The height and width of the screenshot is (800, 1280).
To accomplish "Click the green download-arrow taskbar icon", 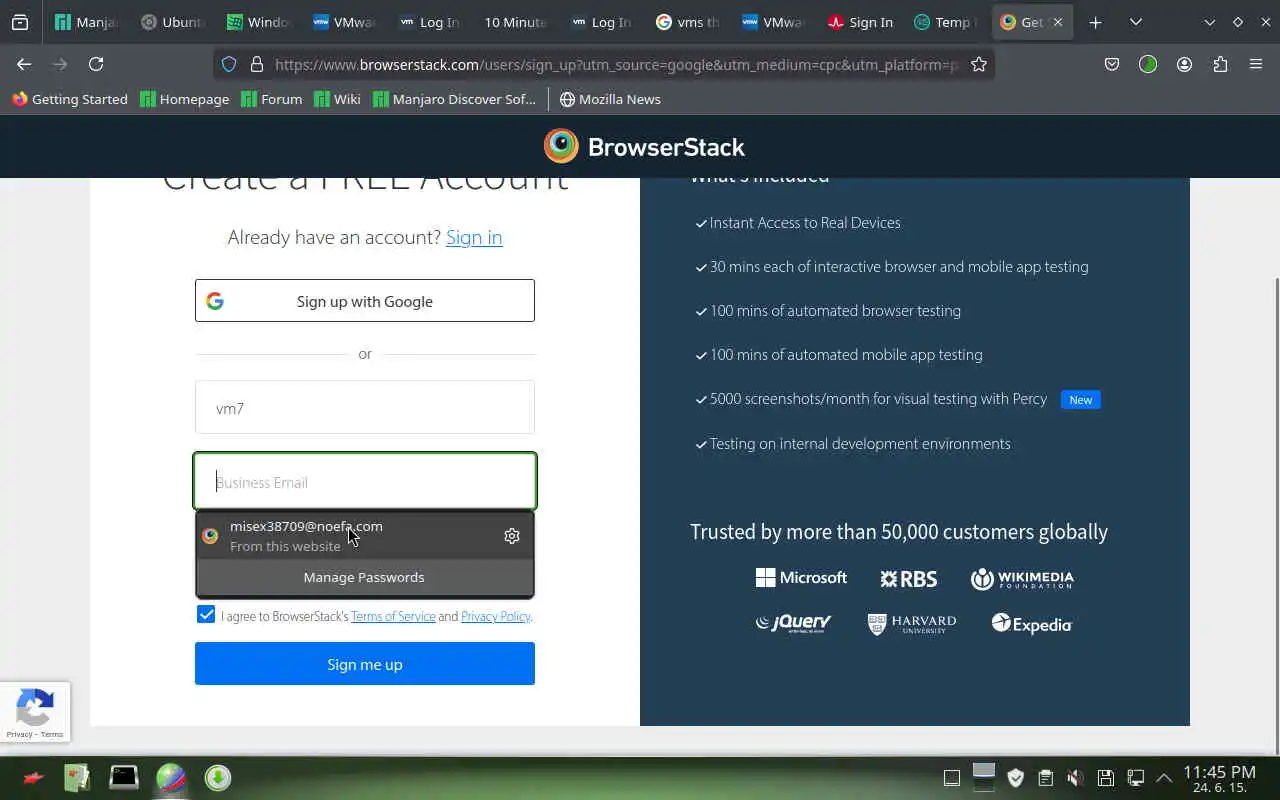I will (218, 777).
